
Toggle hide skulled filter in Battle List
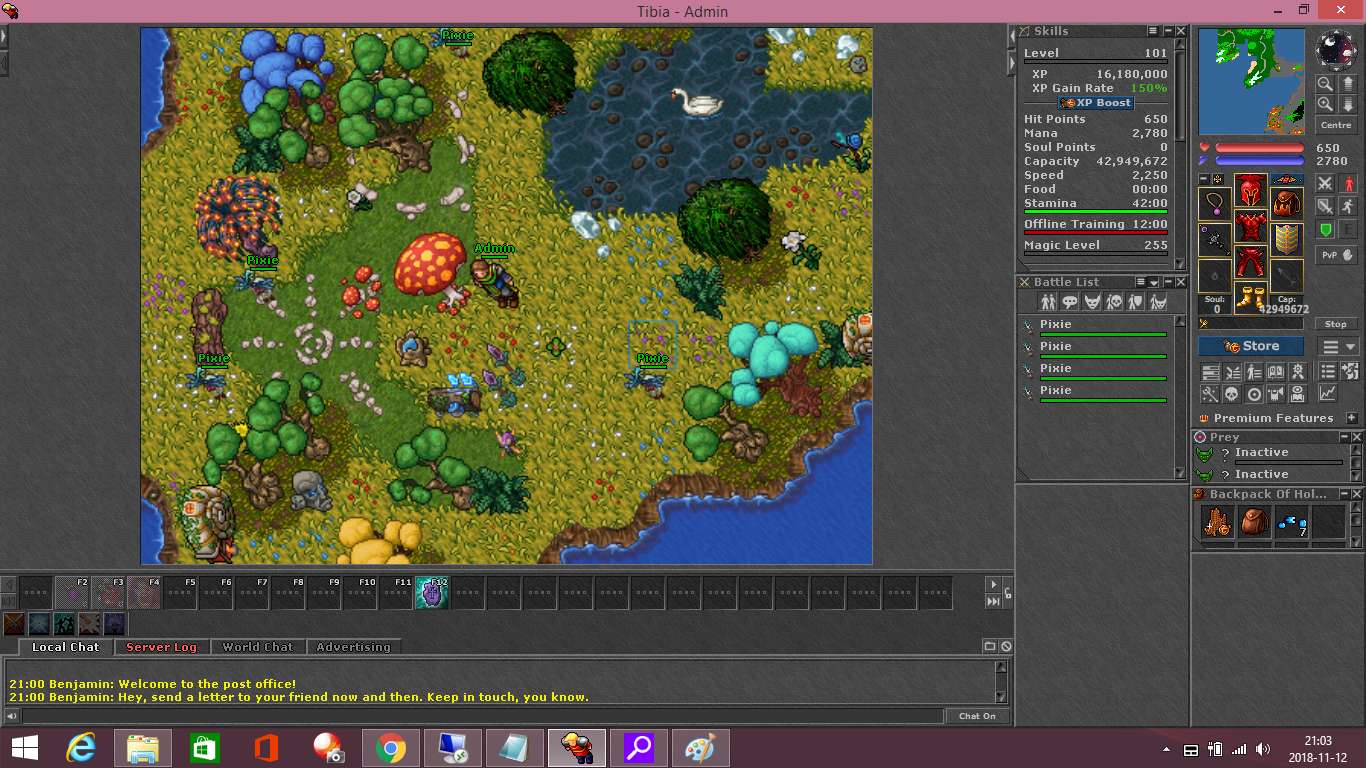pyautogui.click(x=1114, y=301)
